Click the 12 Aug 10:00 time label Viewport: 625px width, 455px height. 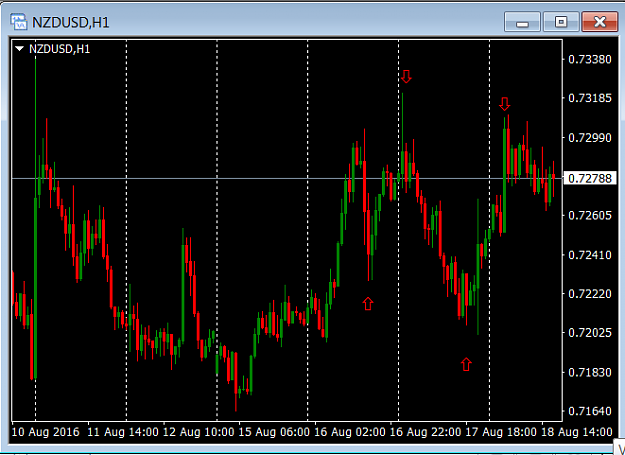coord(199,432)
